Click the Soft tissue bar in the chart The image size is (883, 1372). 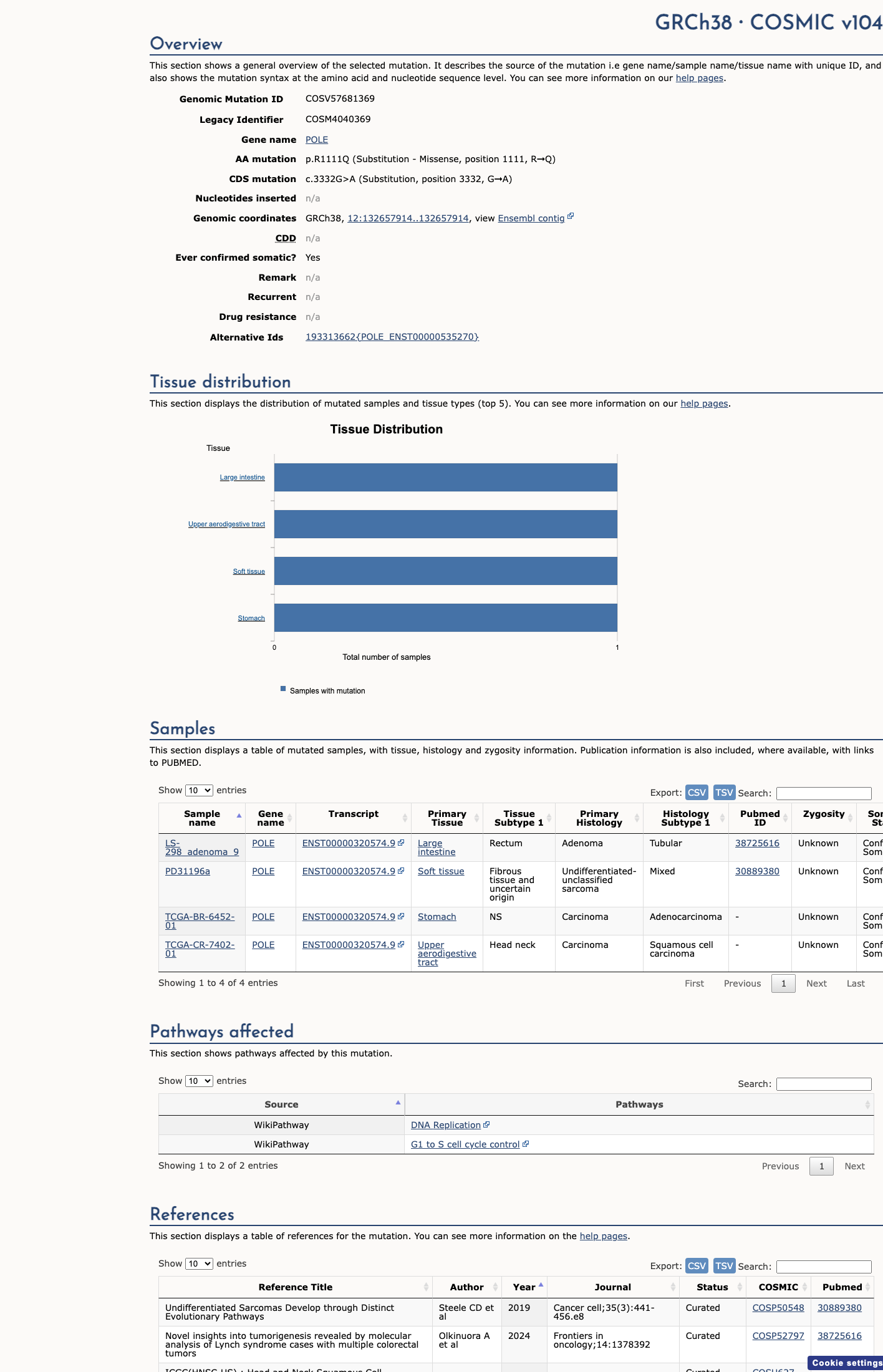(x=446, y=571)
